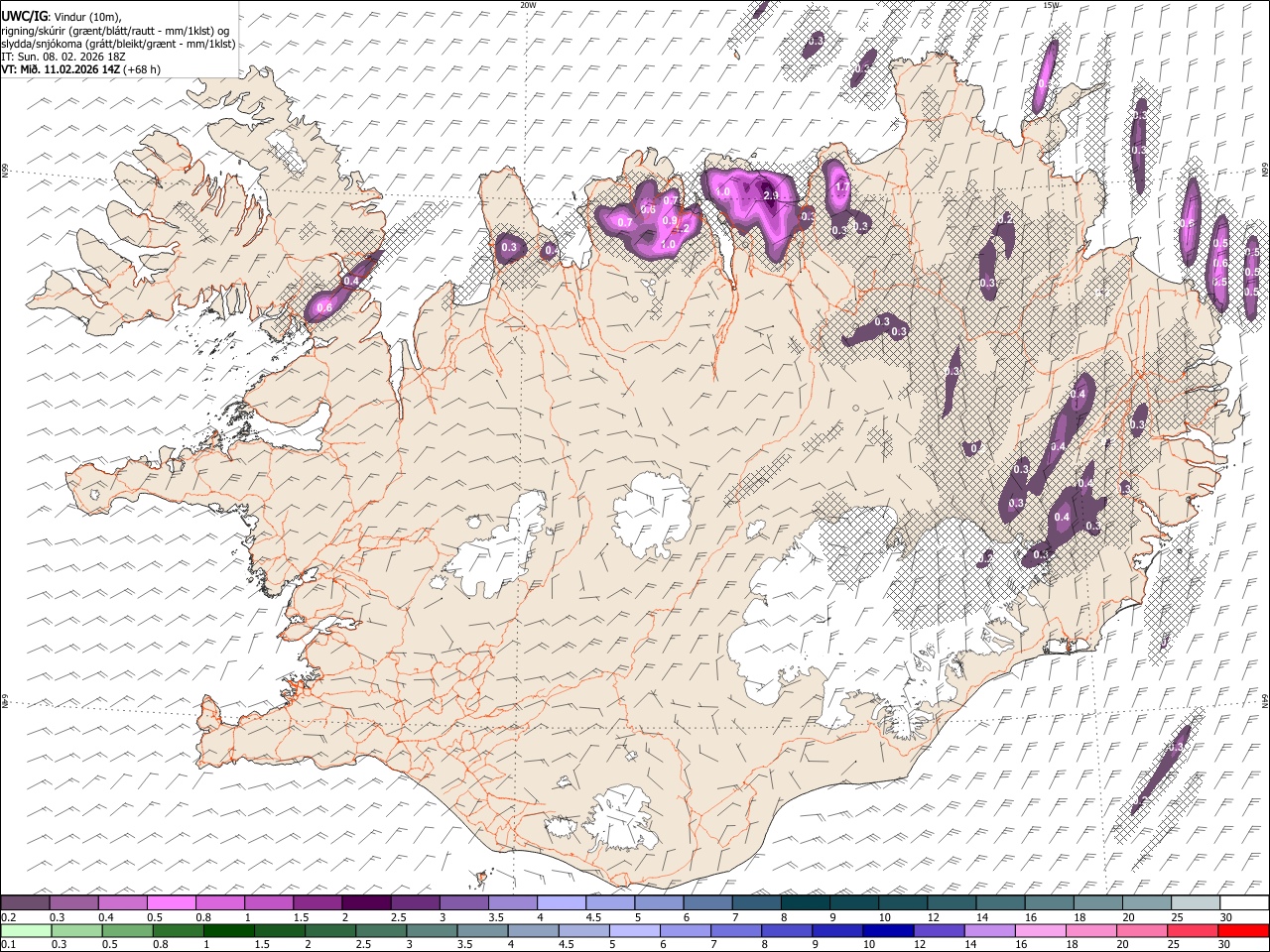Pick the darkest green 1–1.5 rain scale swatch
The height and width of the screenshot is (952, 1270).
click(228, 930)
